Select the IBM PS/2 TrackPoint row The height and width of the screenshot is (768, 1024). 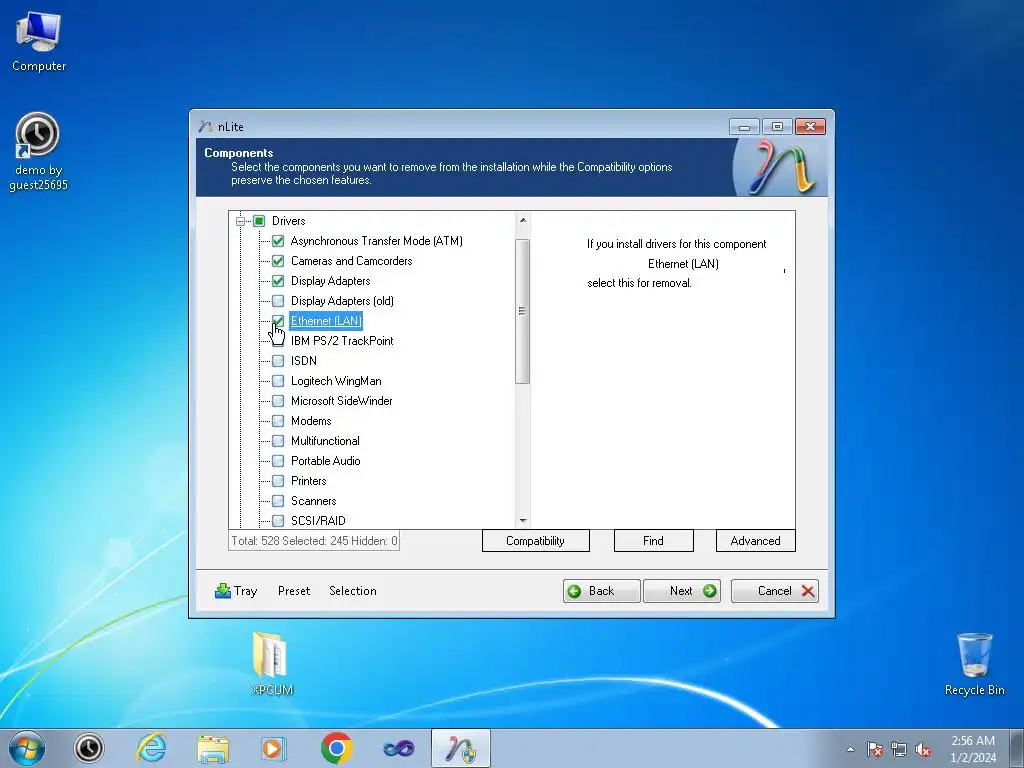coord(342,341)
